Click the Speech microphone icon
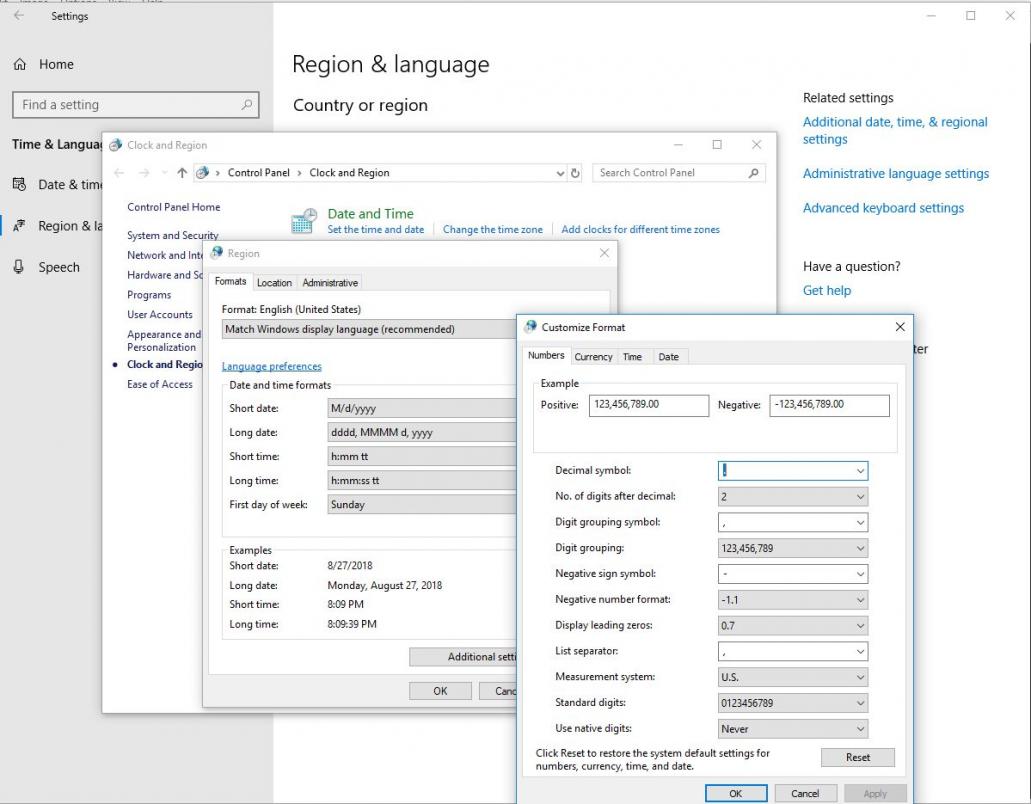Screen dimensions: 1031x804 (x=19, y=267)
